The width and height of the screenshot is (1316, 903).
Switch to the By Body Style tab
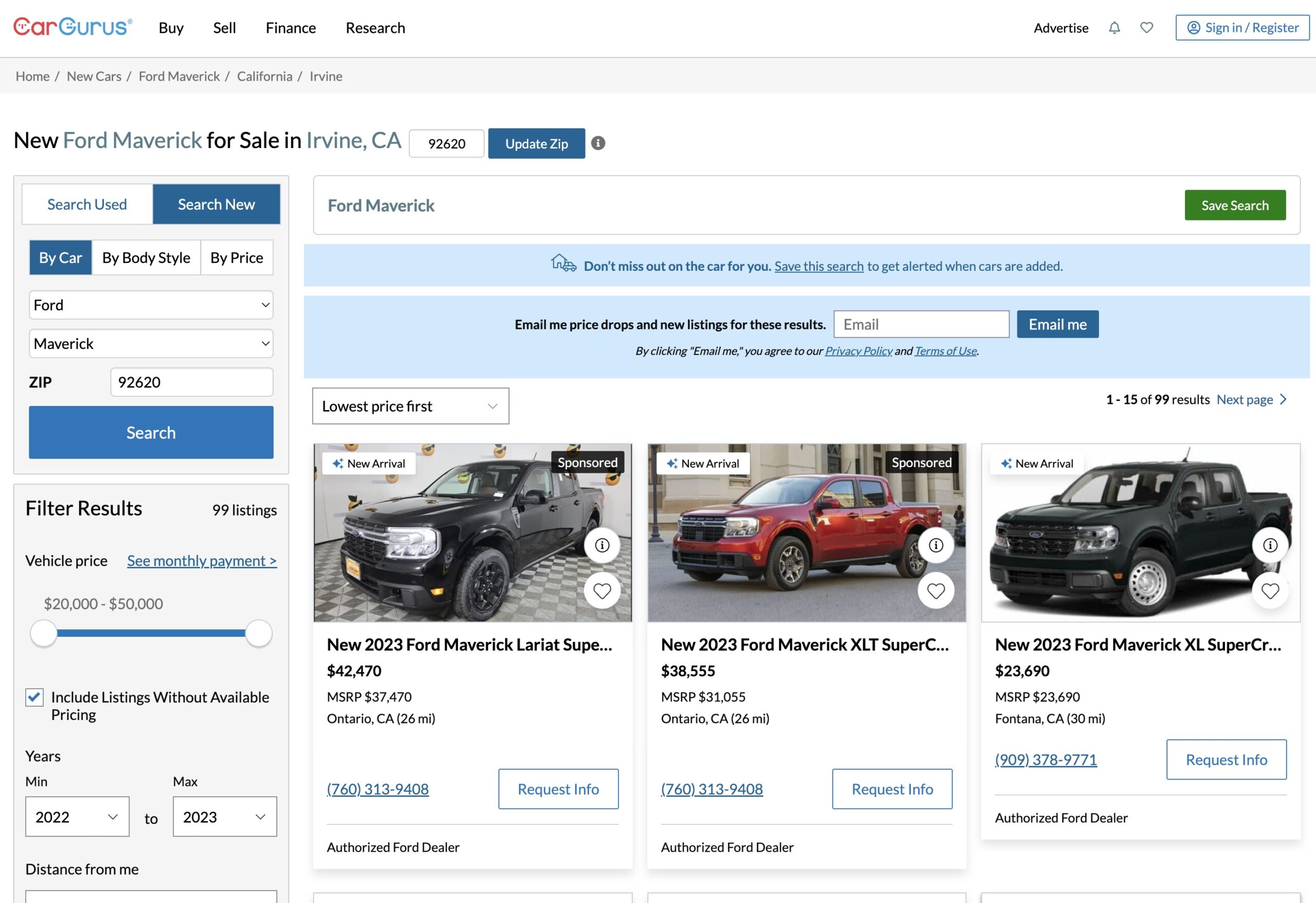(146, 257)
